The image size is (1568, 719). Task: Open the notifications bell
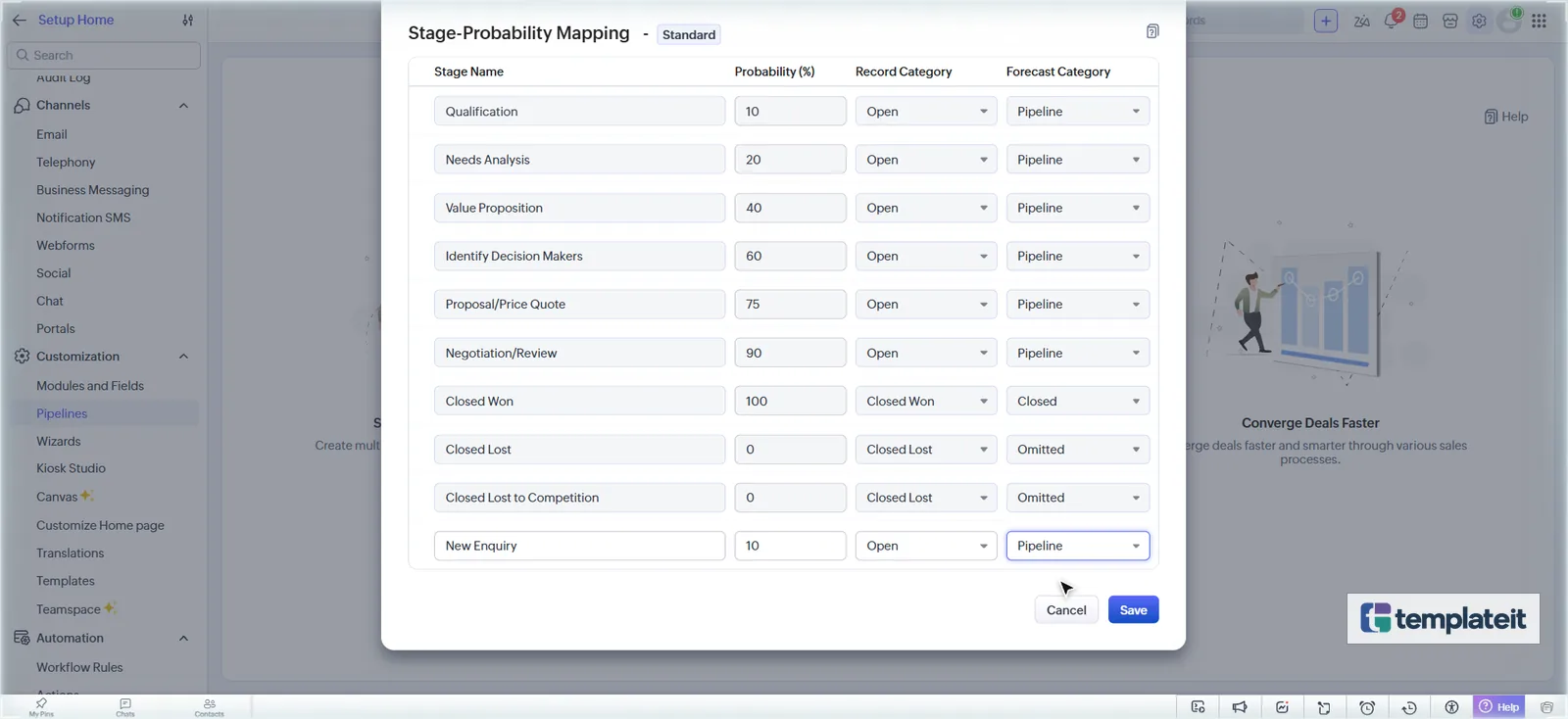[1392, 21]
